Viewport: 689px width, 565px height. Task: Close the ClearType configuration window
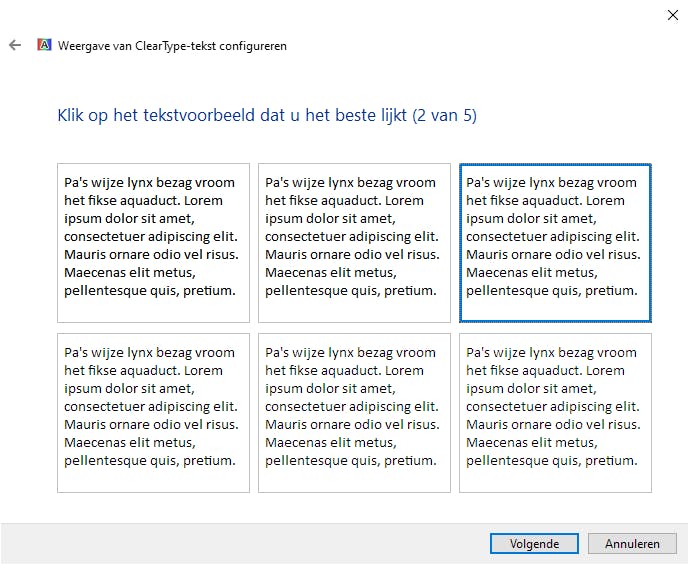point(672,15)
